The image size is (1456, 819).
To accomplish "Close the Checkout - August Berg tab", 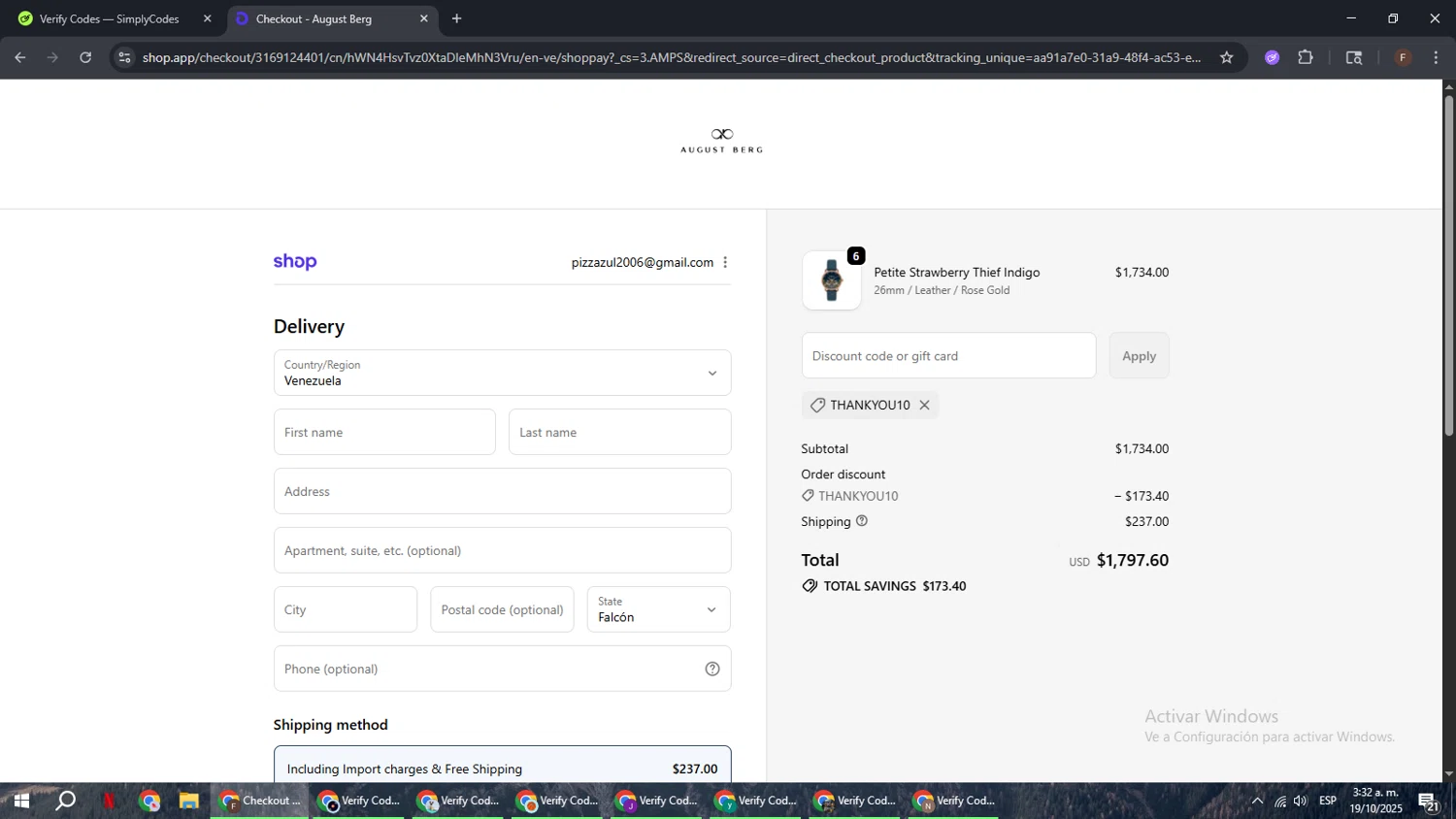I will pos(423,18).
